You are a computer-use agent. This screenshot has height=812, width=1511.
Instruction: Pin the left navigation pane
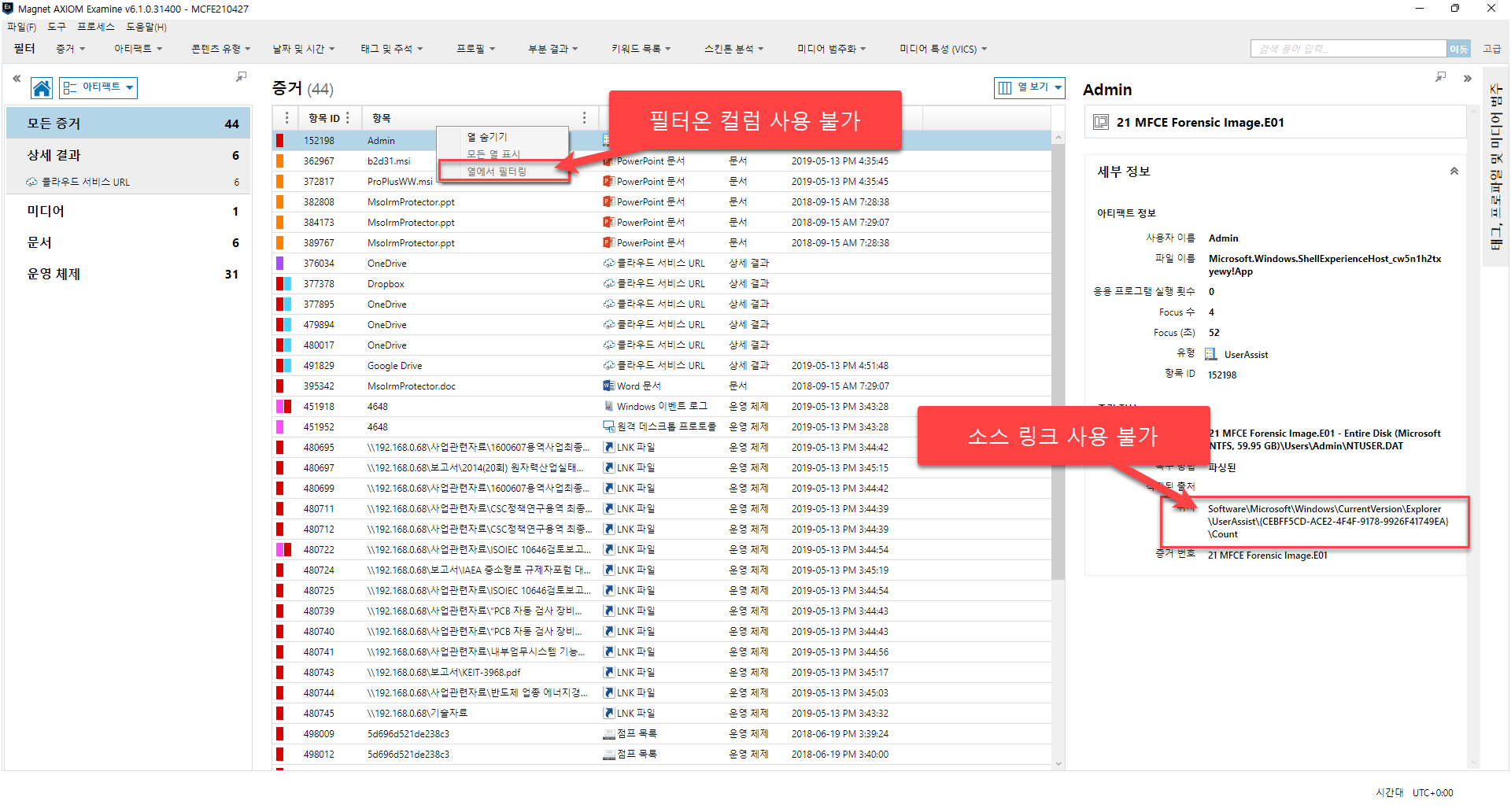tap(241, 77)
